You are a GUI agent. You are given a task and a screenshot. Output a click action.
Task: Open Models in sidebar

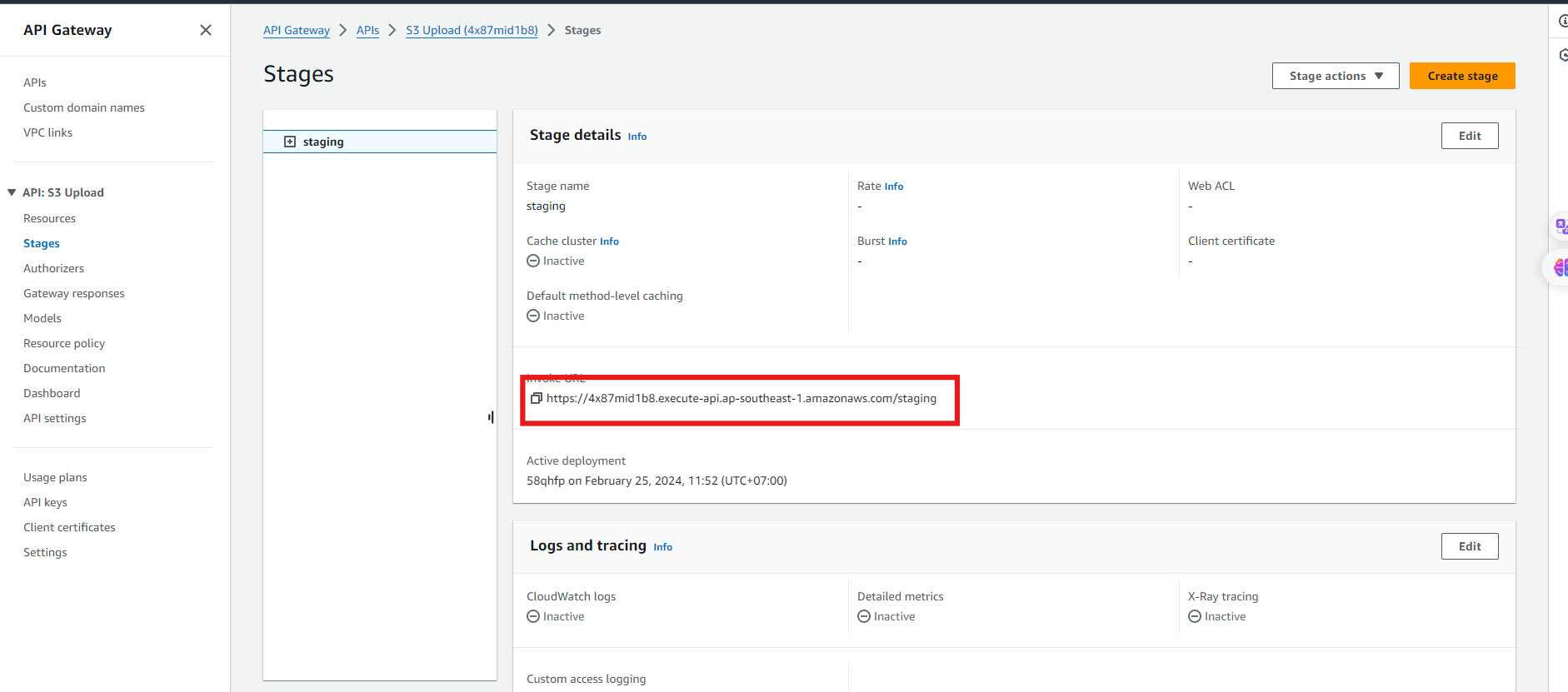[42, 318]
